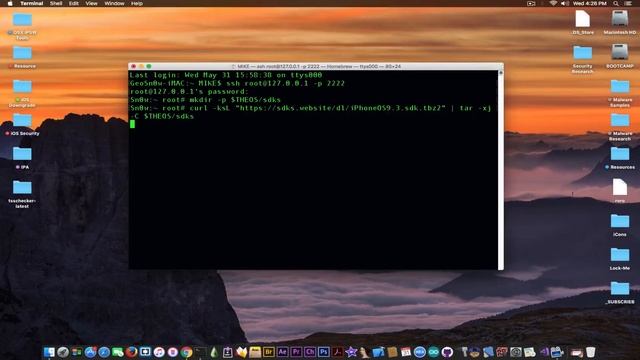Screen dimensions: 640x360
Task: Click the green cursor block in Terminal
Action: [132, 124]
